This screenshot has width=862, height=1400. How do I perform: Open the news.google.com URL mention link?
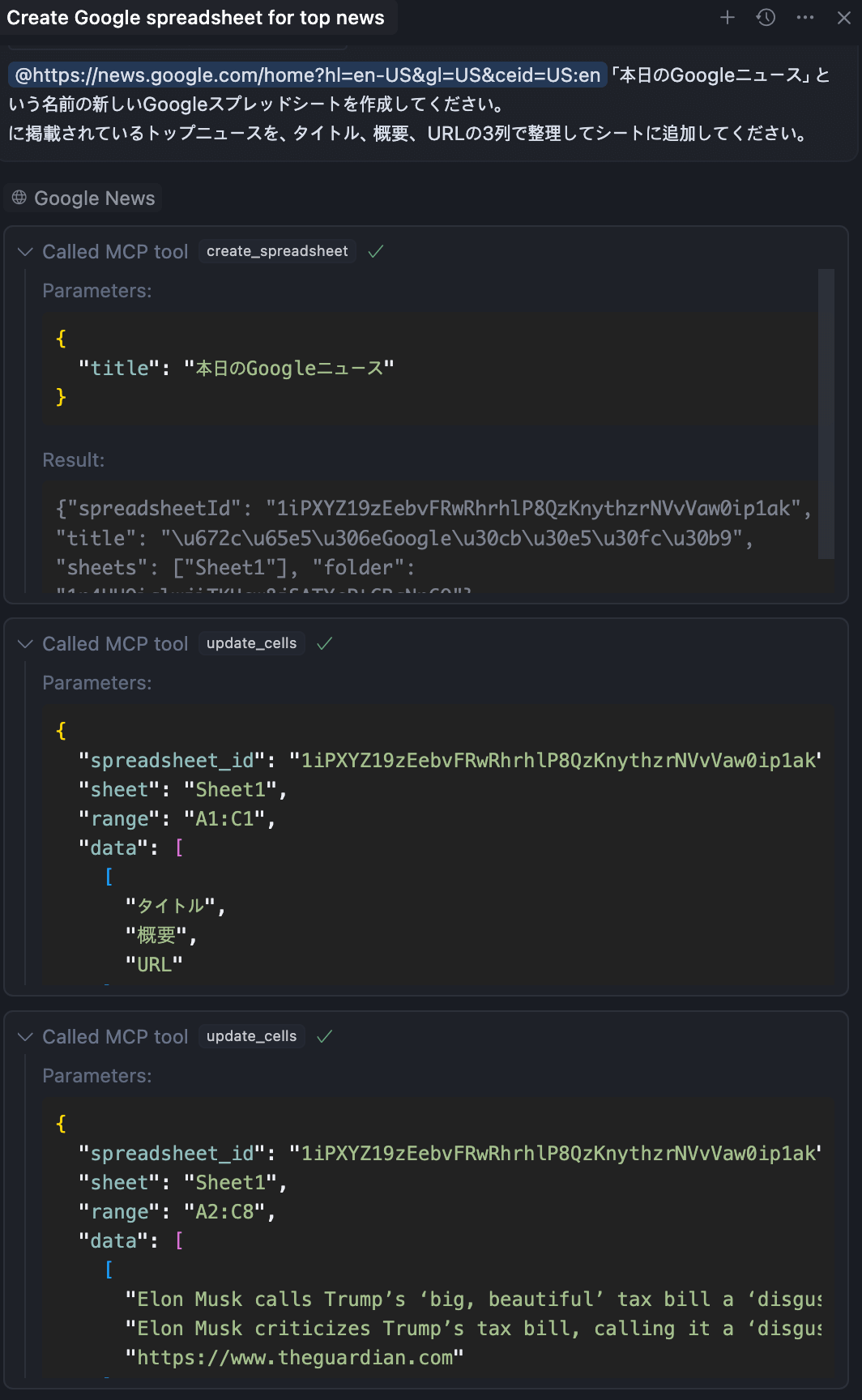[x=308, y=75]
